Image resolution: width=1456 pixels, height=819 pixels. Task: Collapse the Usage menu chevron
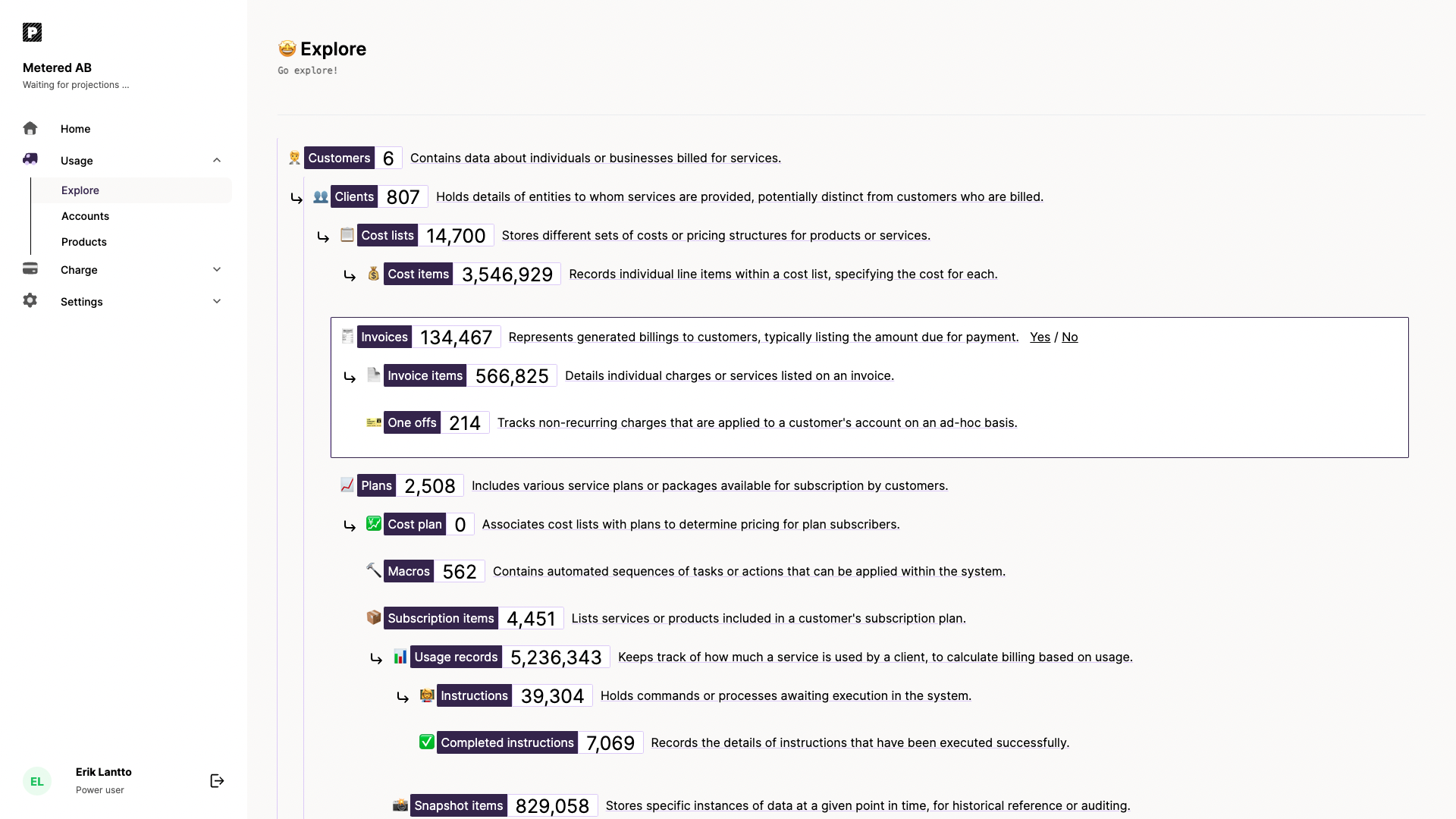[x=217, y=160]
